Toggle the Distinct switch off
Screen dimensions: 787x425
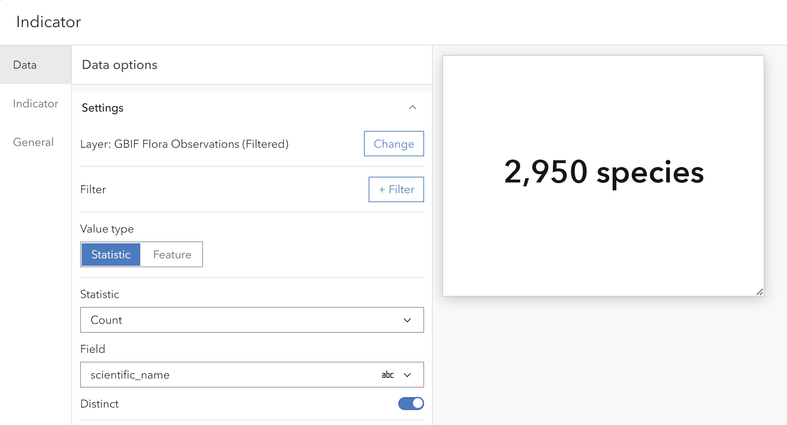click(x=411, y=404)
